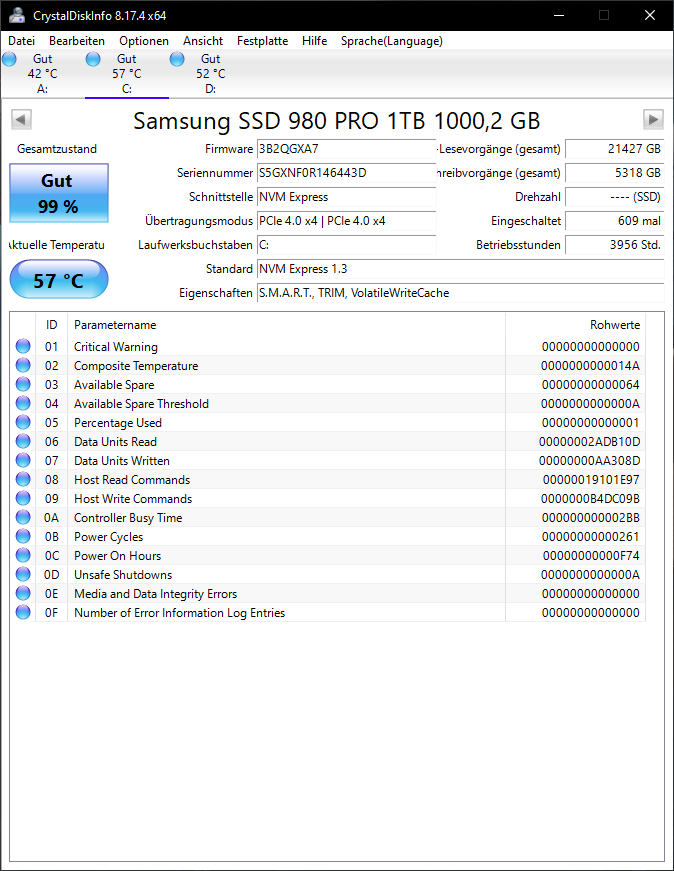This screenshot has width=674, height=871.
Task: Click status orb of Controller Busy Time row
Action: tap(23, 517)
